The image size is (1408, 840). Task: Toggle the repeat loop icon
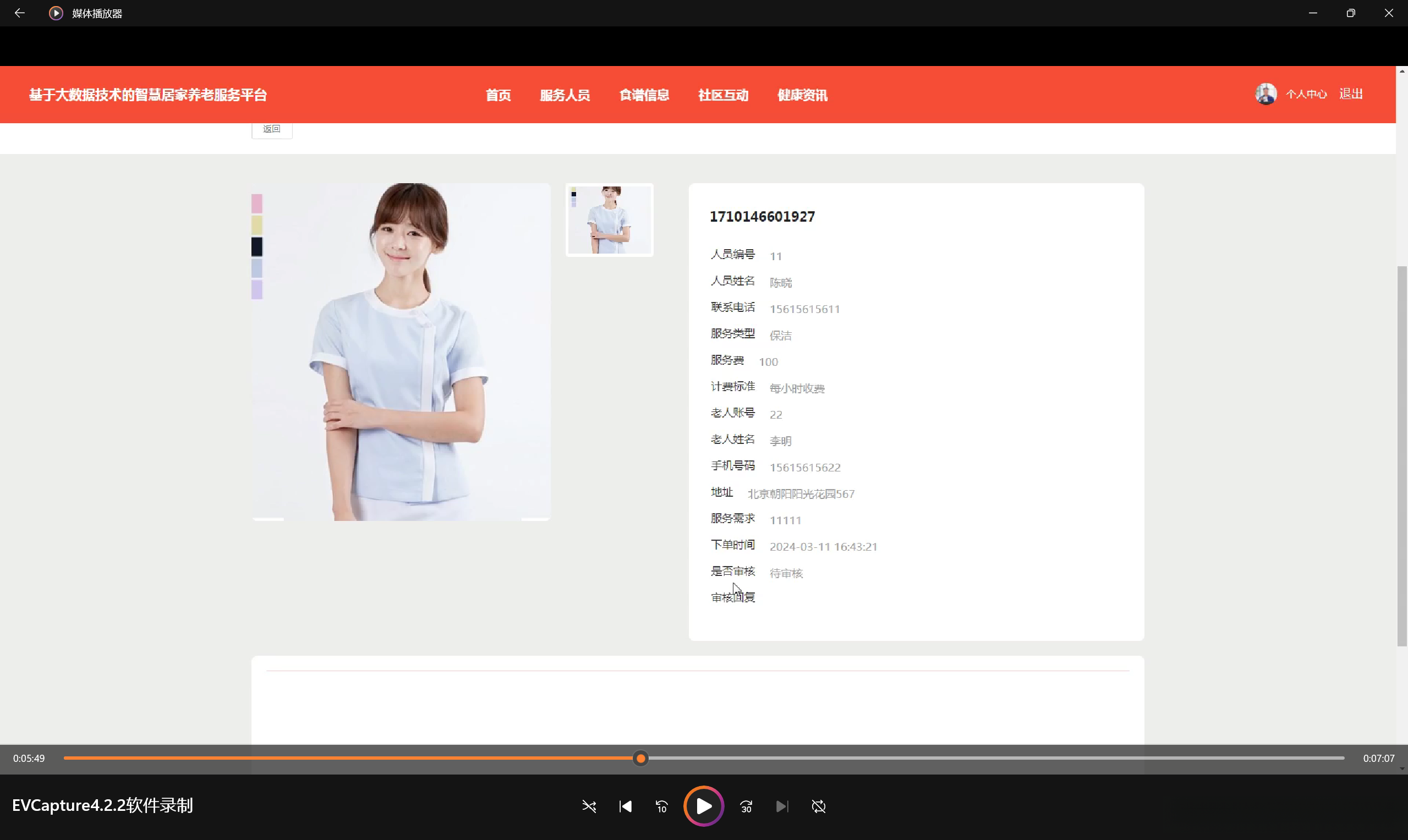pos(819,806)
